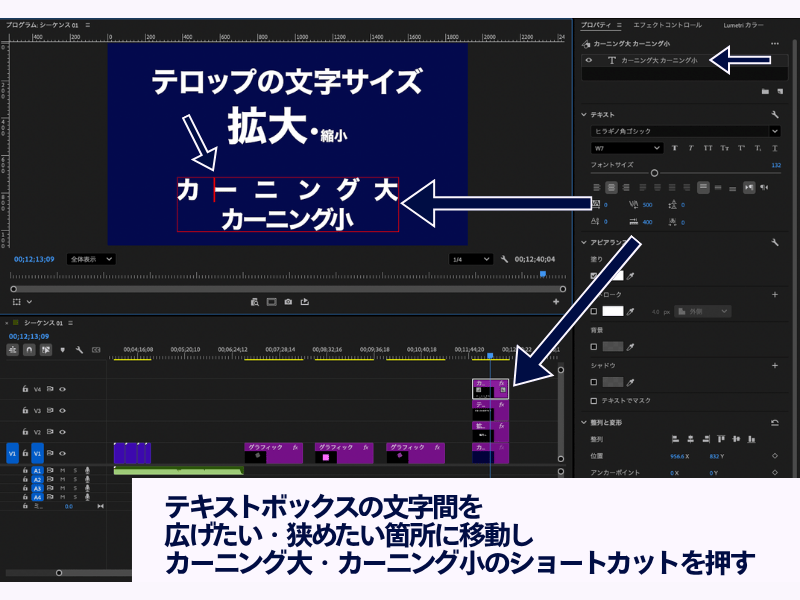Click the wrench icon in the テキスト section
The image size is (800, 600).
pyautogui.click(x=775, y=115)
